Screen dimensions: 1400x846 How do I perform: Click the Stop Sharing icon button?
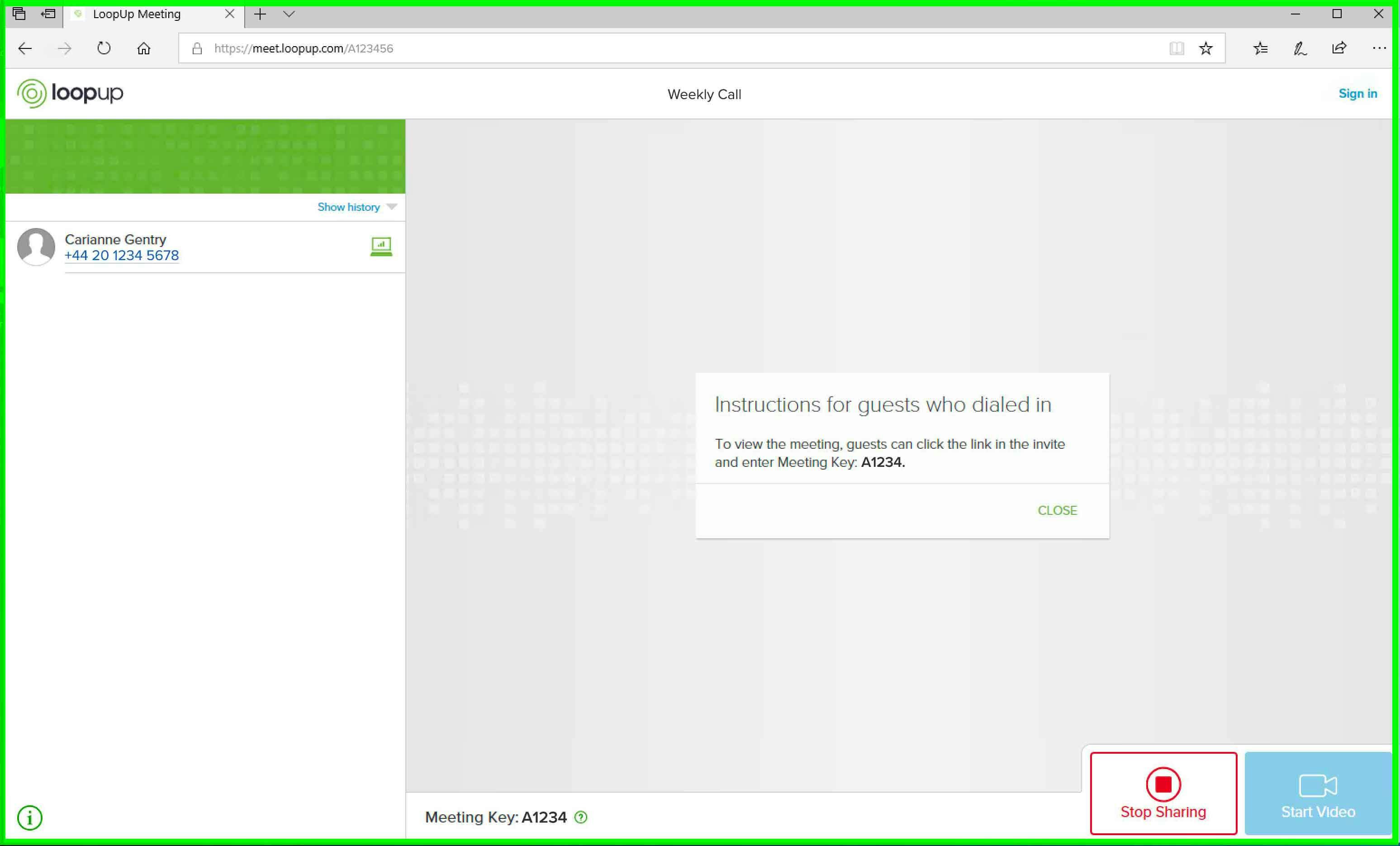click(1163, 784)
